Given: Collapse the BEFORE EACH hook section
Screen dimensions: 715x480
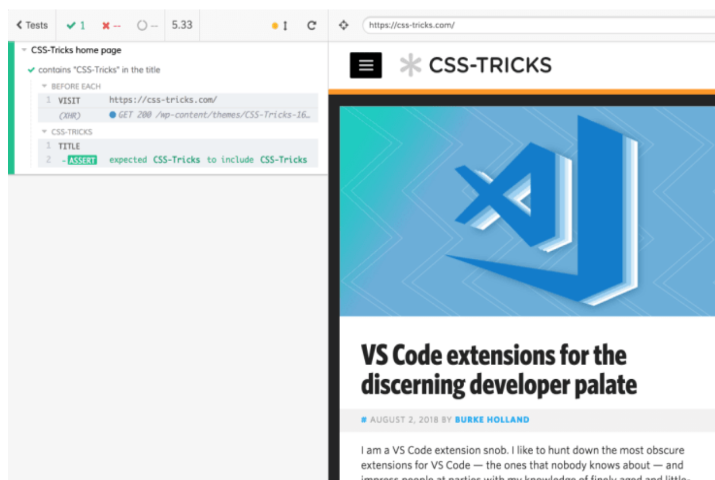Looking at the screenshot, I should [45, 86].
